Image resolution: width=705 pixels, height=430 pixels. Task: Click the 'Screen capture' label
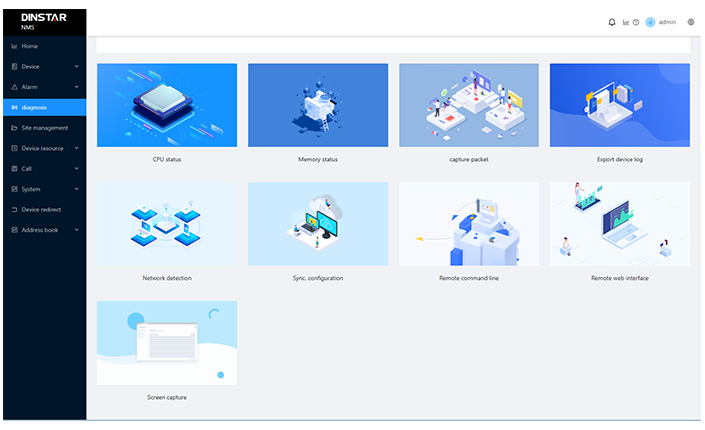[x=167, y=397]
